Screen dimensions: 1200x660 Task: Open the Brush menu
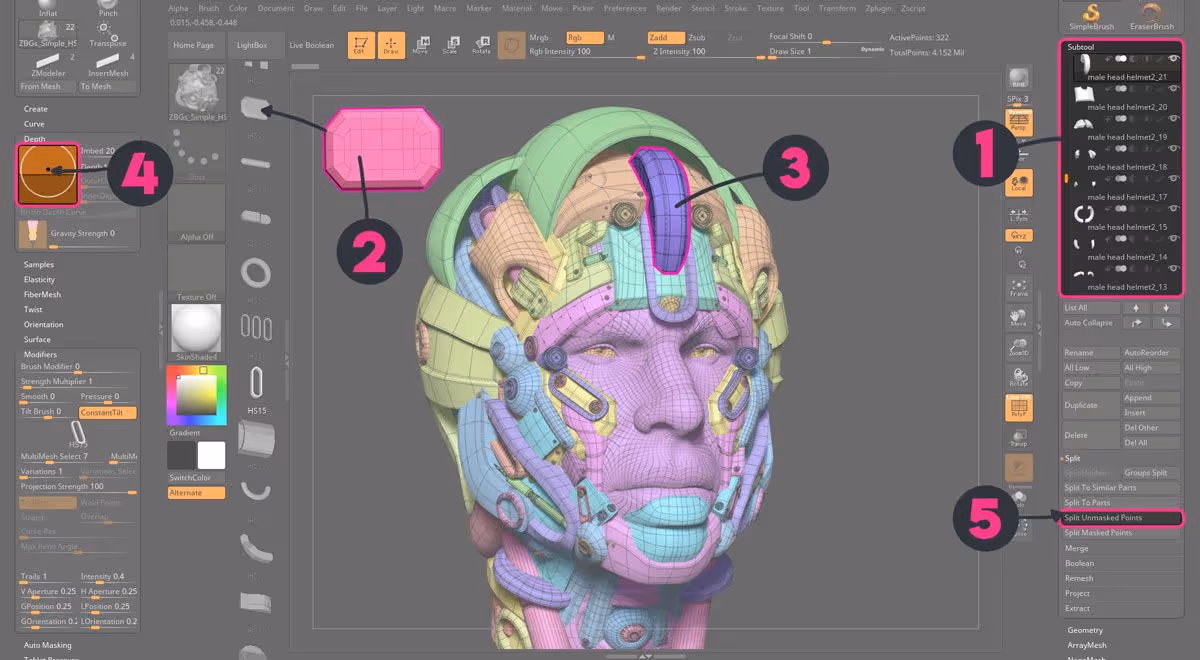pos(208,8)
